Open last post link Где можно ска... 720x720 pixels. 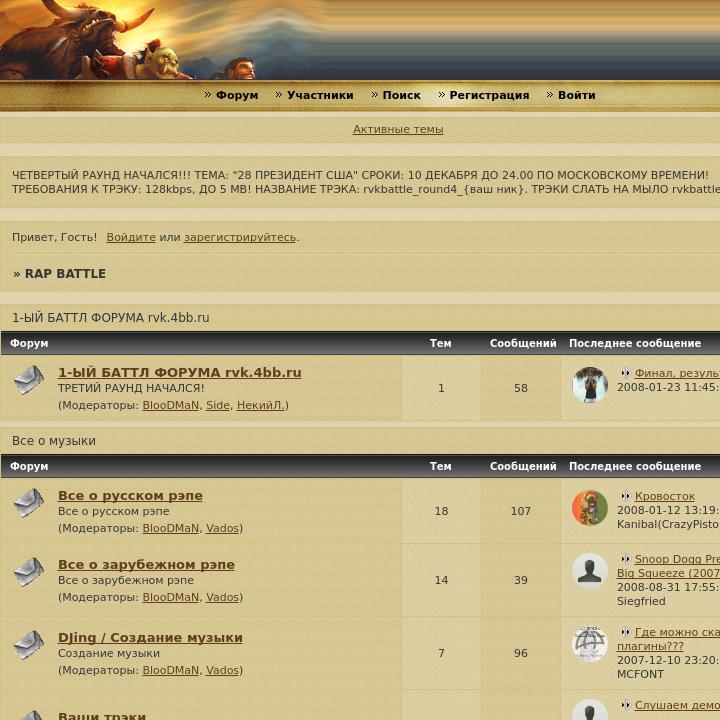pos(668,639)
